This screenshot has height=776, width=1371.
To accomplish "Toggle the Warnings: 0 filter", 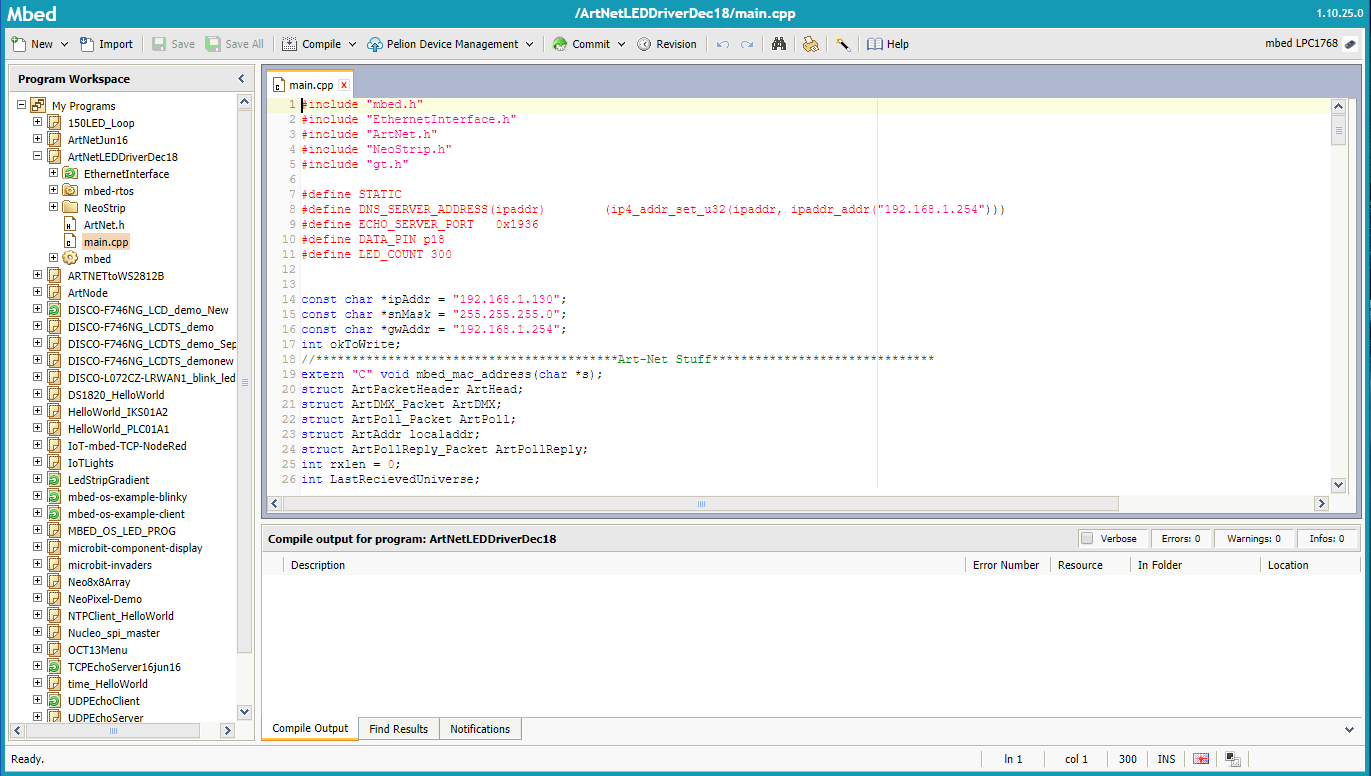I will [x=1253, y=538].
